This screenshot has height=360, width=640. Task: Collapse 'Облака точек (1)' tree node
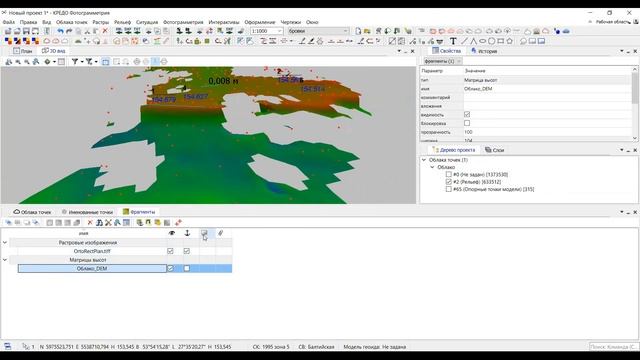[x=424, y=160]
